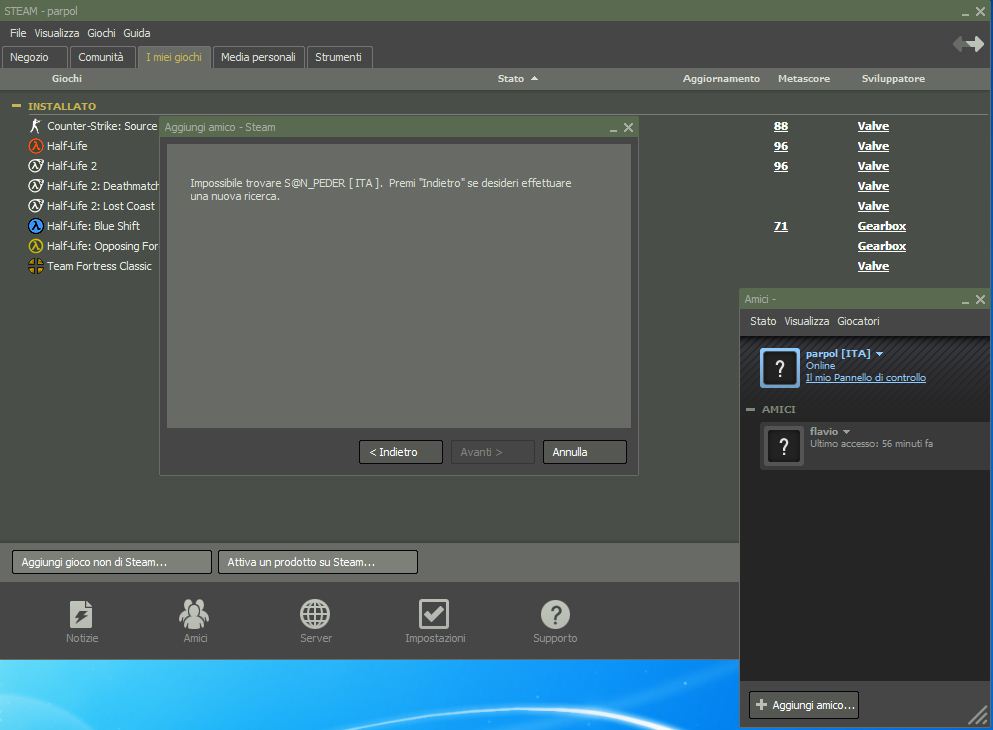Select Team Fortress Classic in games list
The width and height of the screenshot is (993, 730).
[x=99, y=266]
